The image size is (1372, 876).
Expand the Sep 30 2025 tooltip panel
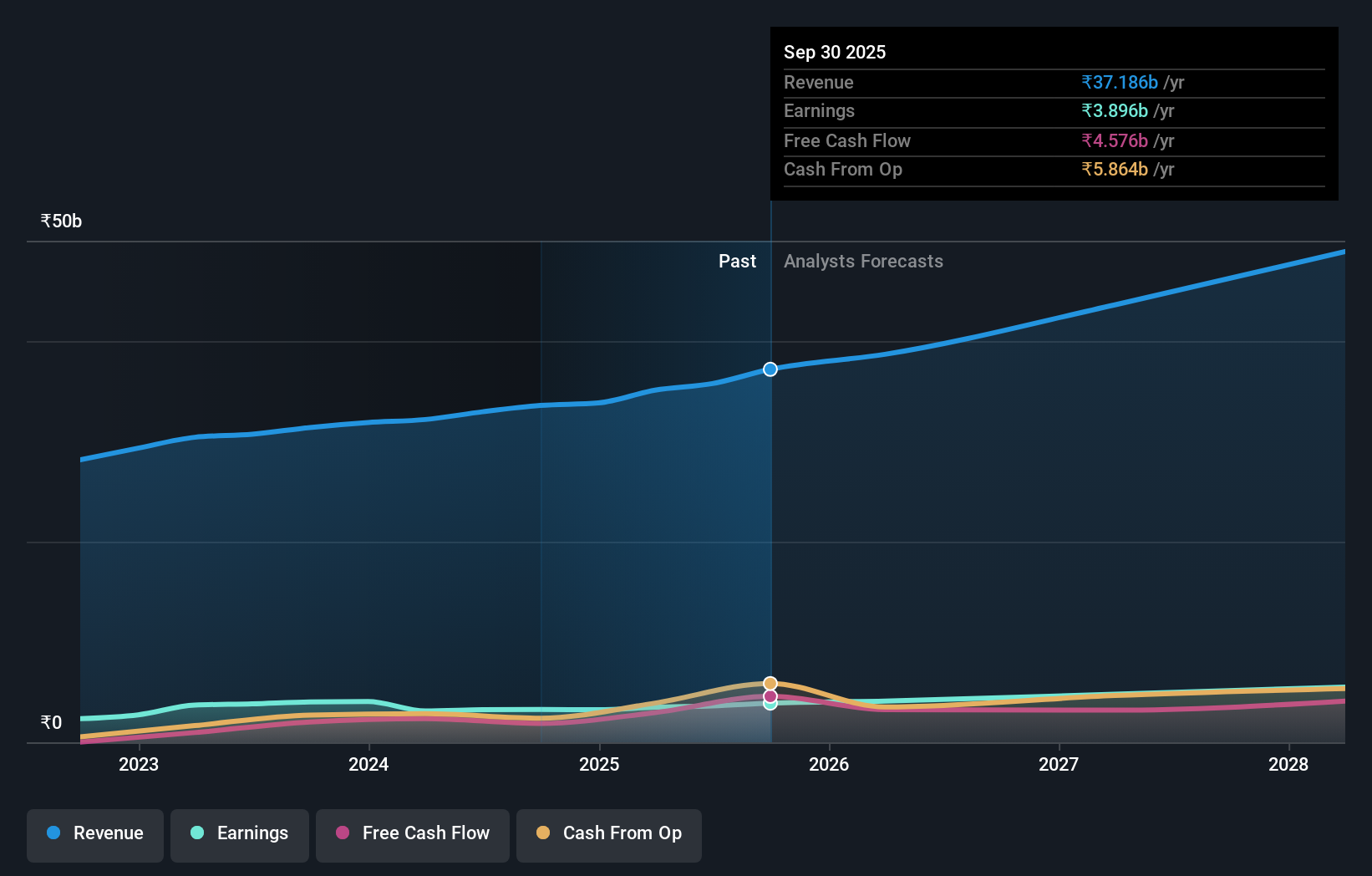1054,114
